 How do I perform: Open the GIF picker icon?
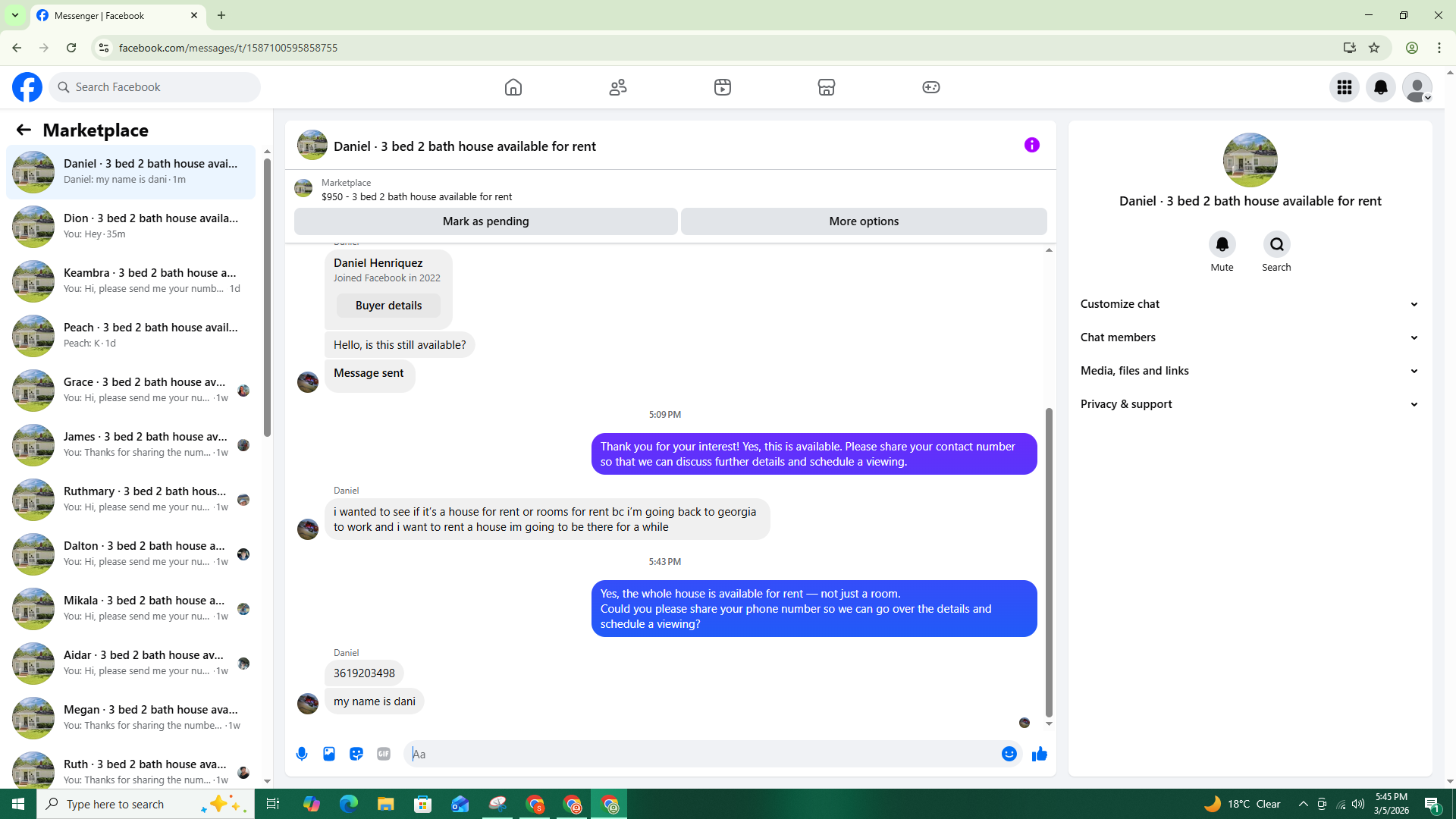(384, 754)
